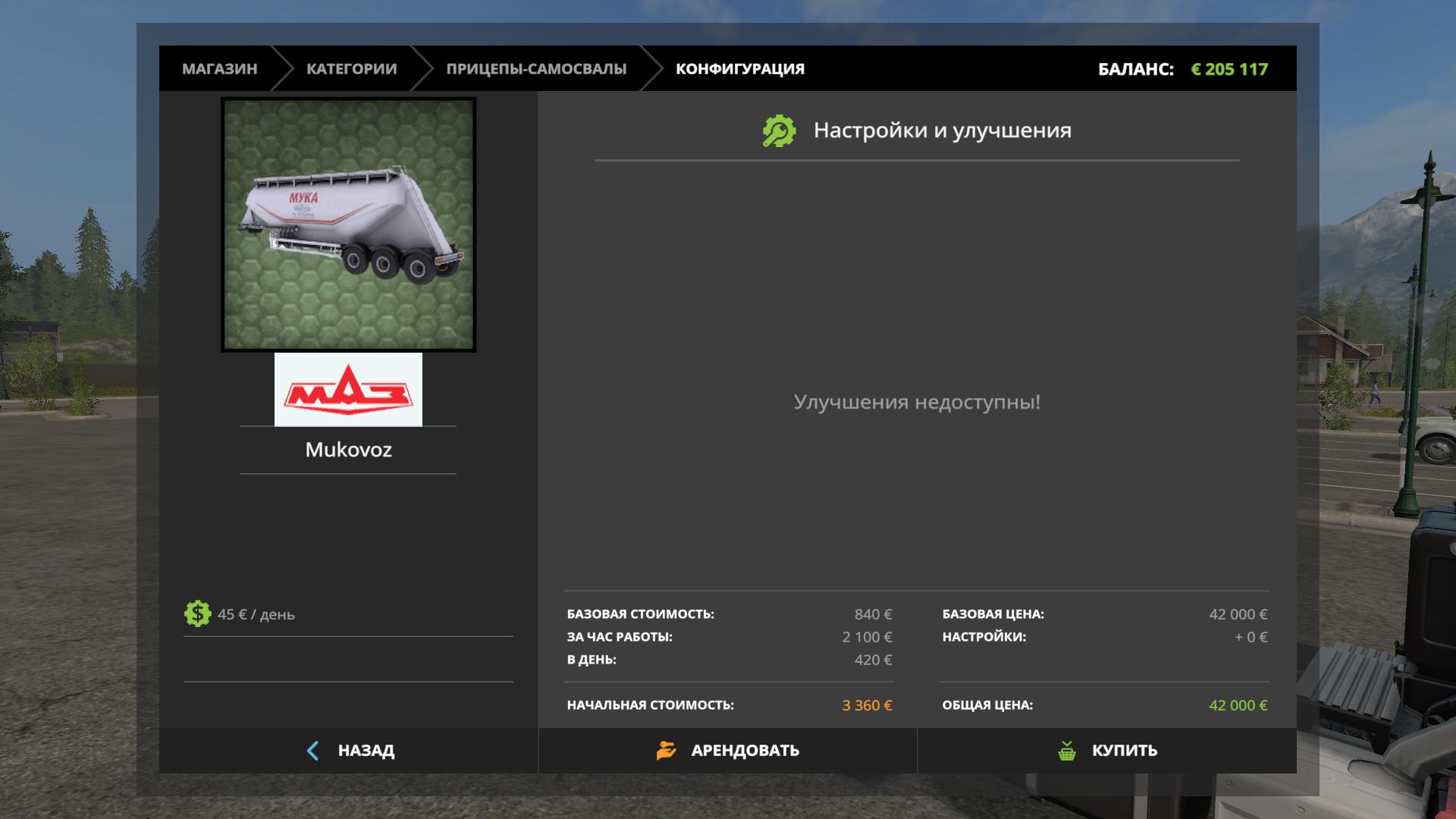Open the МАГАЗИН breadcrumb tab
1456x819 pixels.
(219, 69)
